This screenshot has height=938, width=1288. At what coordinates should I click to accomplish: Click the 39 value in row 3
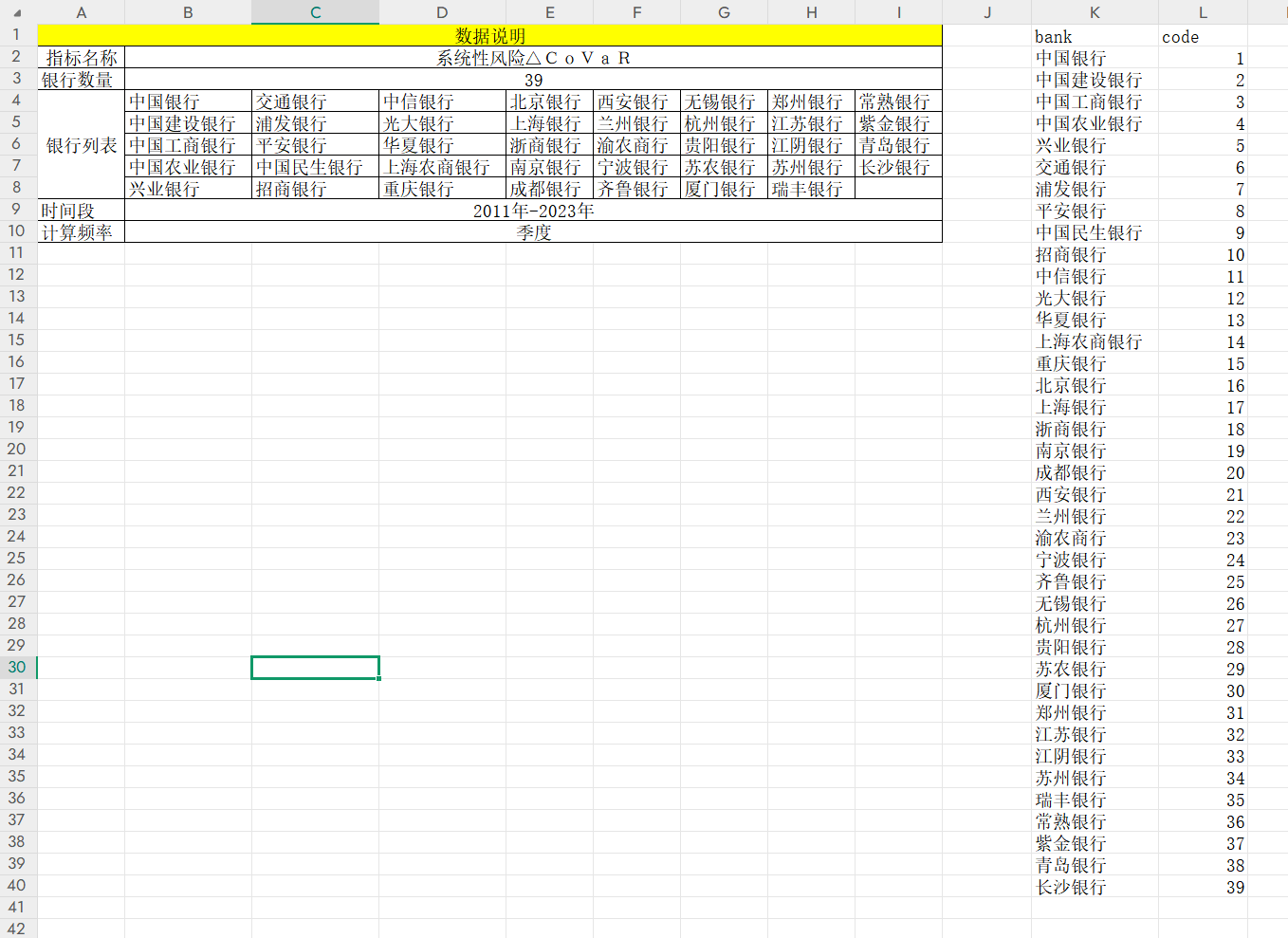[x=533, y=81]
